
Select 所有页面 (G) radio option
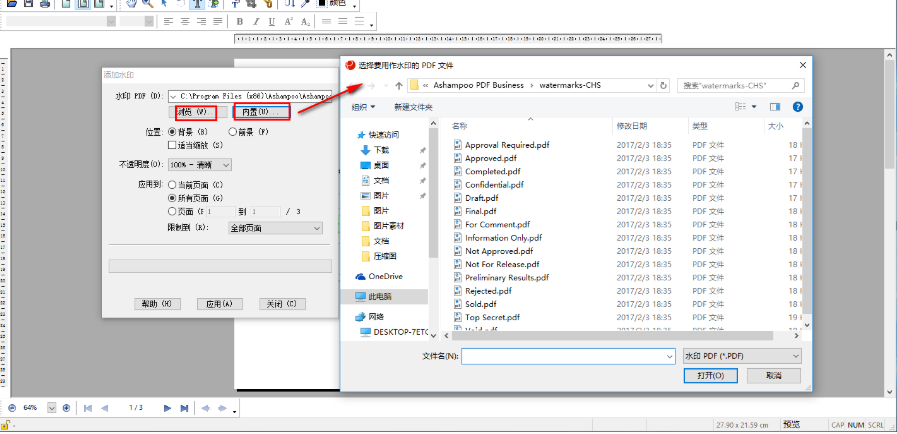tap(172, 198)
